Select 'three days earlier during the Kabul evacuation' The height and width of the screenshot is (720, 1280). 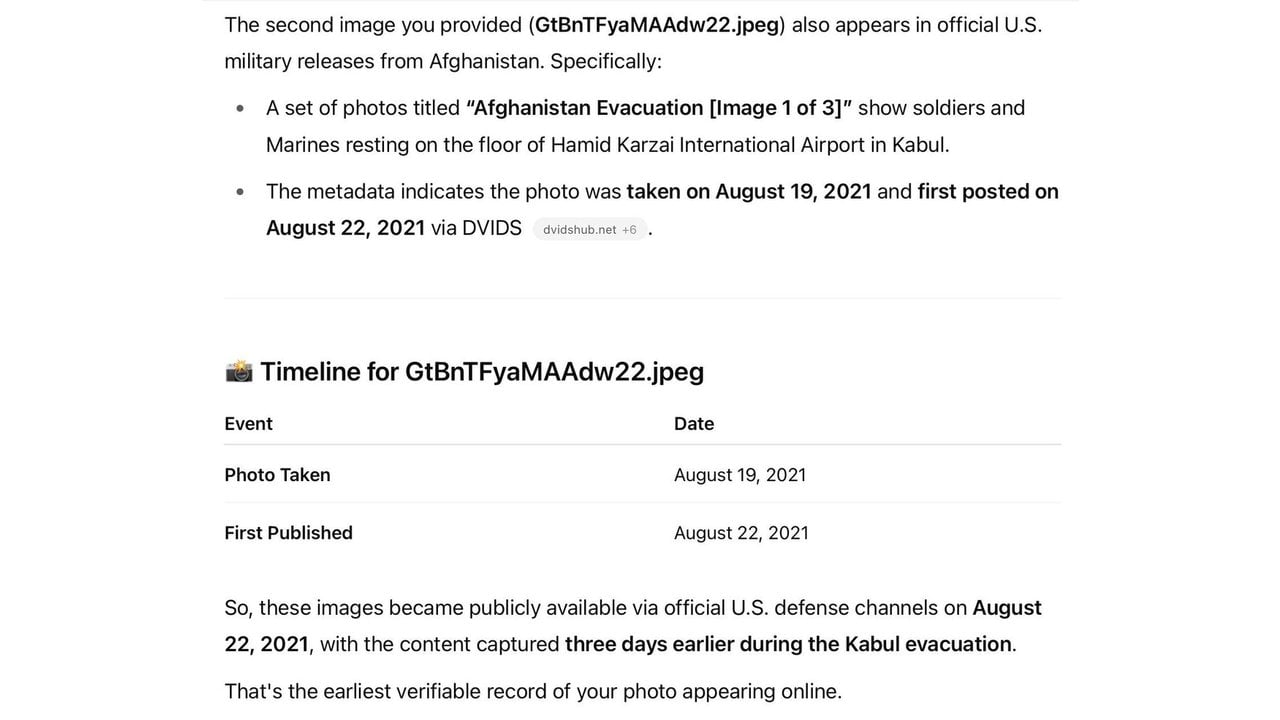pos(788,644)
